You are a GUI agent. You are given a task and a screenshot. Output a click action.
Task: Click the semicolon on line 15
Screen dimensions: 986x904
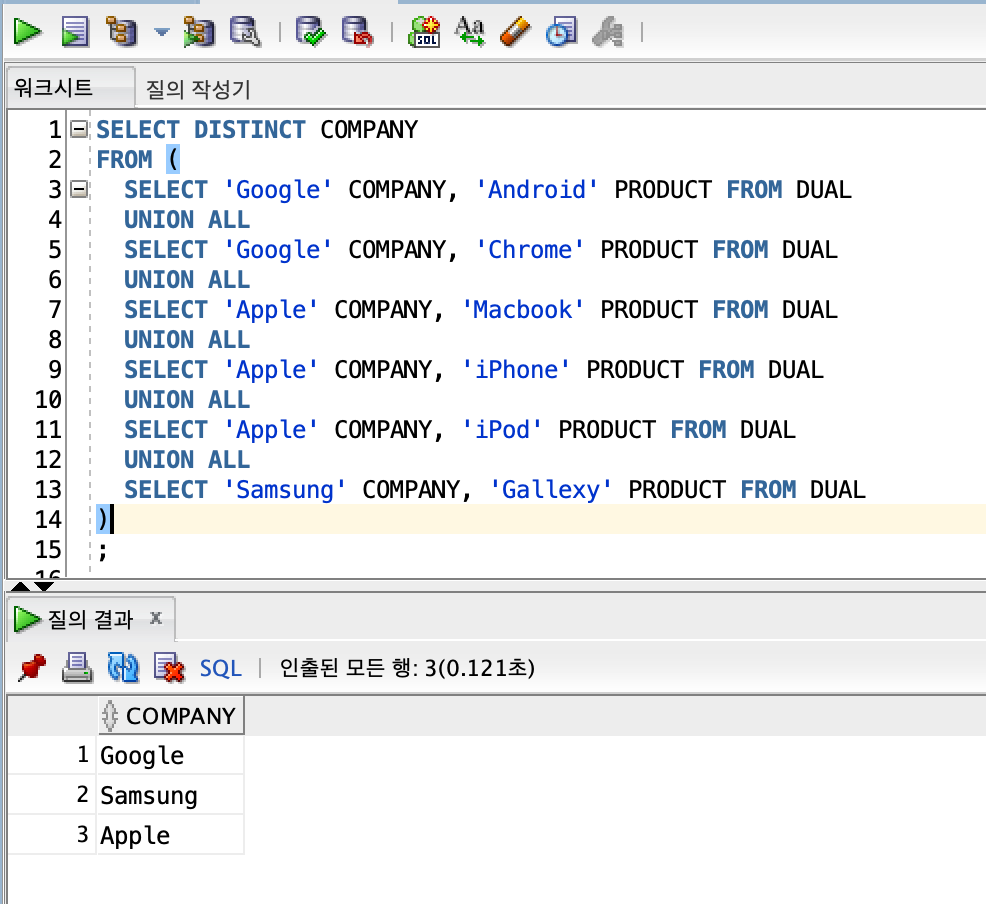(x=102, y=551)
